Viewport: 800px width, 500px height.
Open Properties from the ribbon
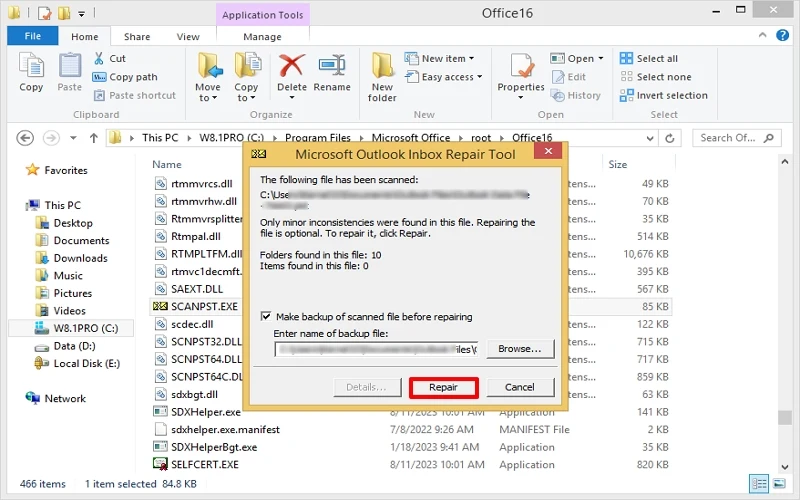click(x=521, y=69)
